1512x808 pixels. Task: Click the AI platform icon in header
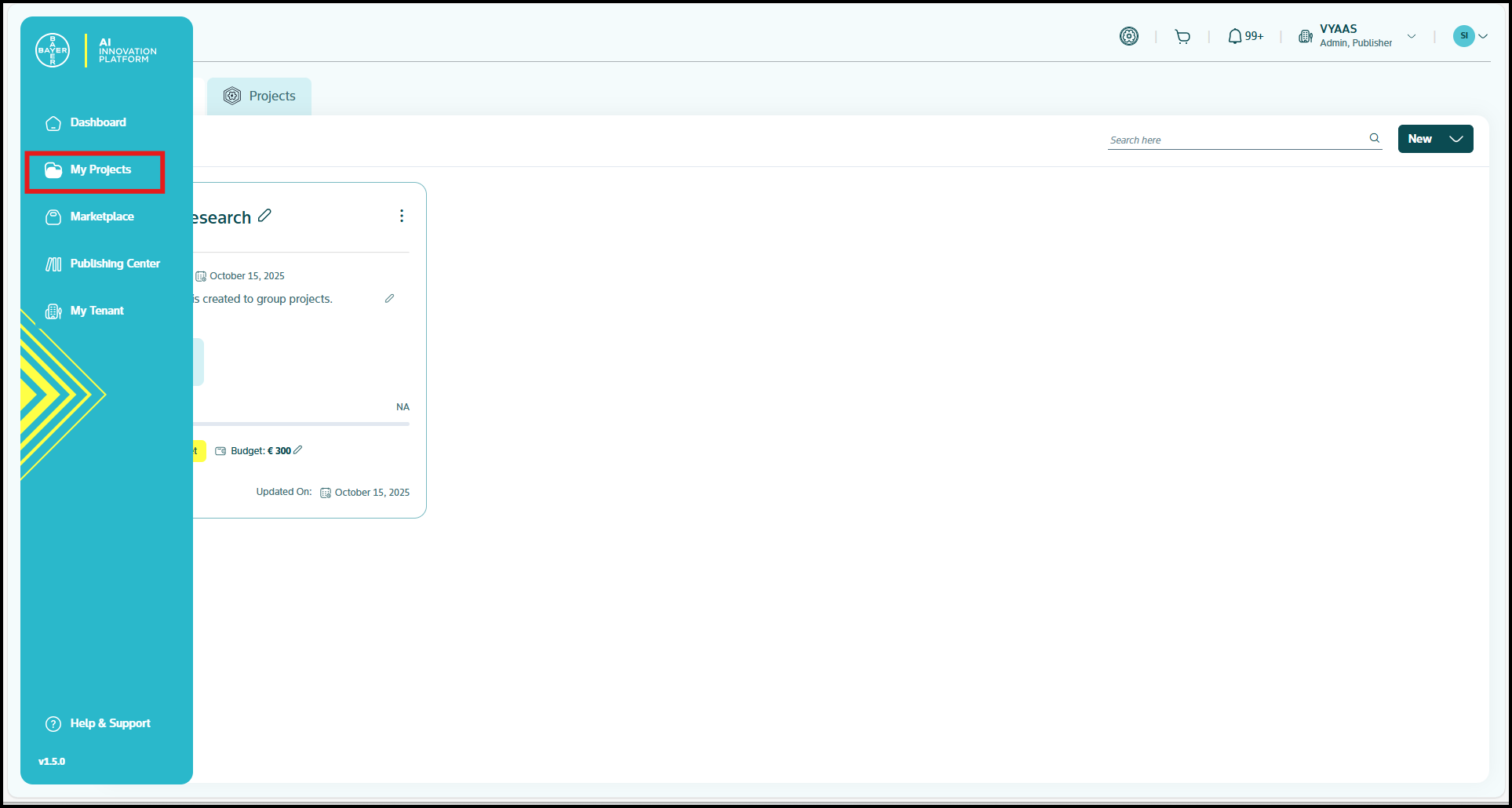1128,36
